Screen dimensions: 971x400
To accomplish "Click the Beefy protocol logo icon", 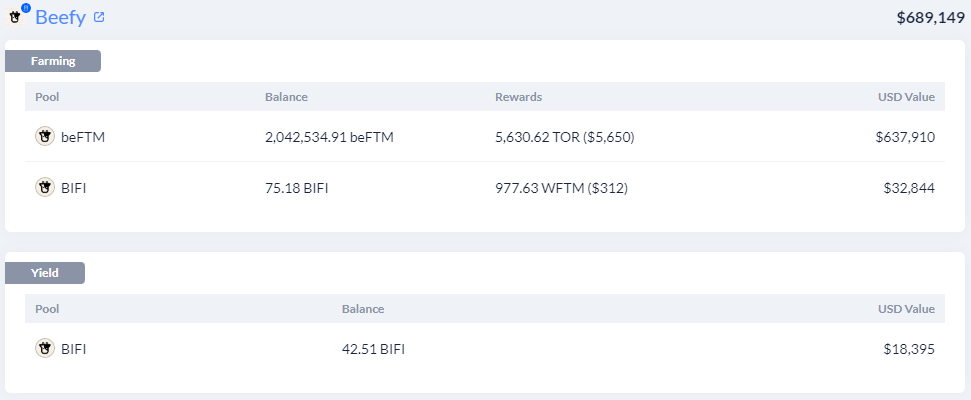I will (16, 16).
